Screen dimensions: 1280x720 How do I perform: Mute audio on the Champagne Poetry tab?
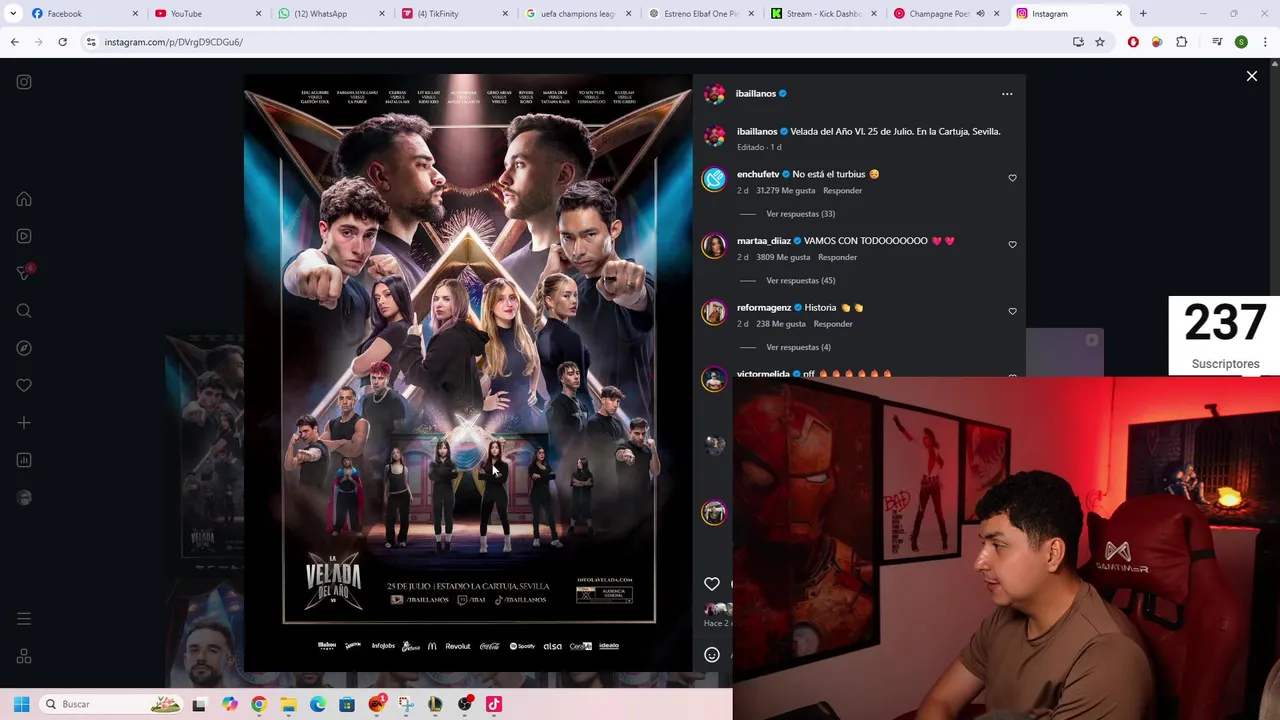(980, 14)
